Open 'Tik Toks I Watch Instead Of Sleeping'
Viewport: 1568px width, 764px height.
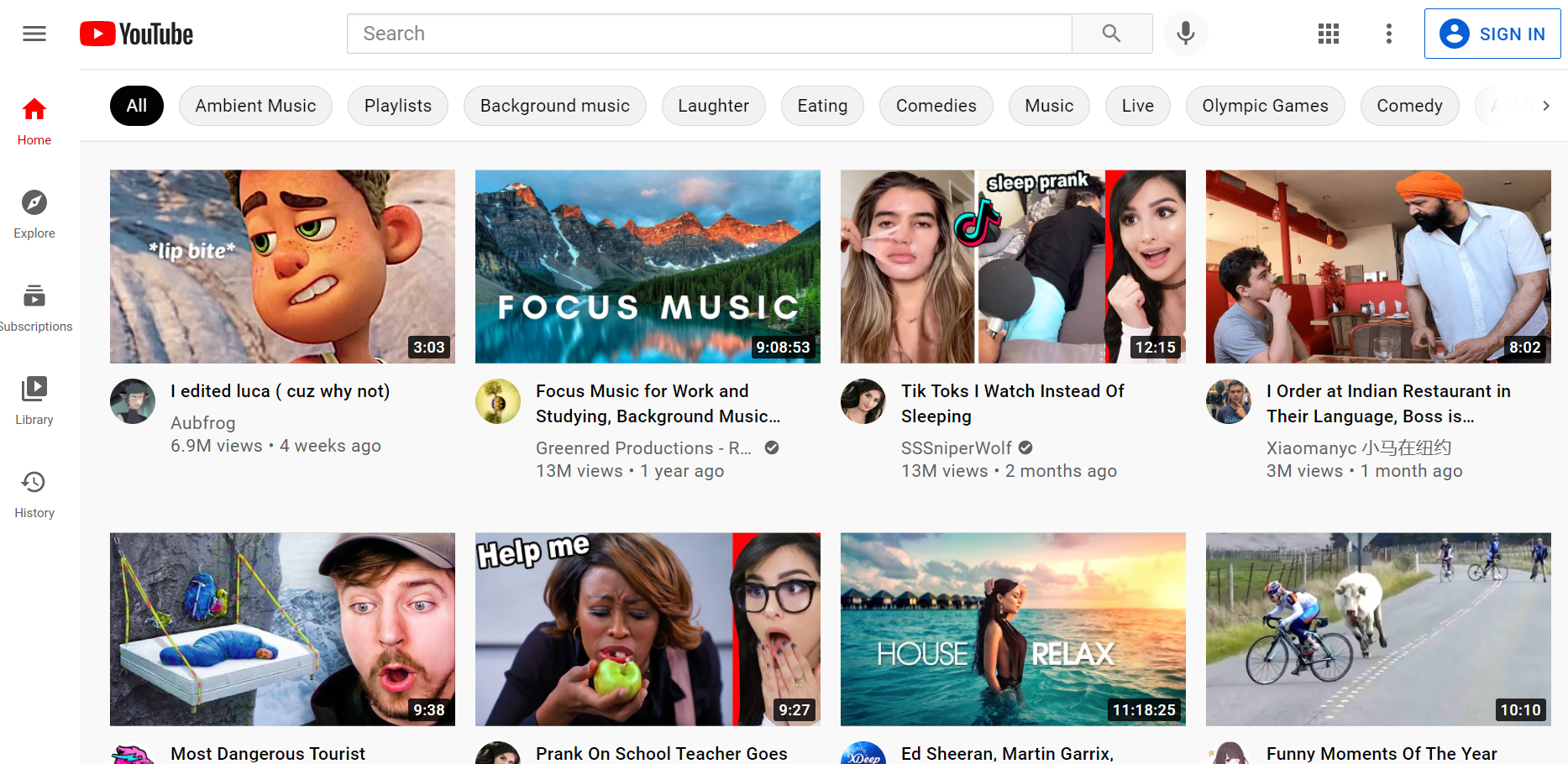(1013, 404)
